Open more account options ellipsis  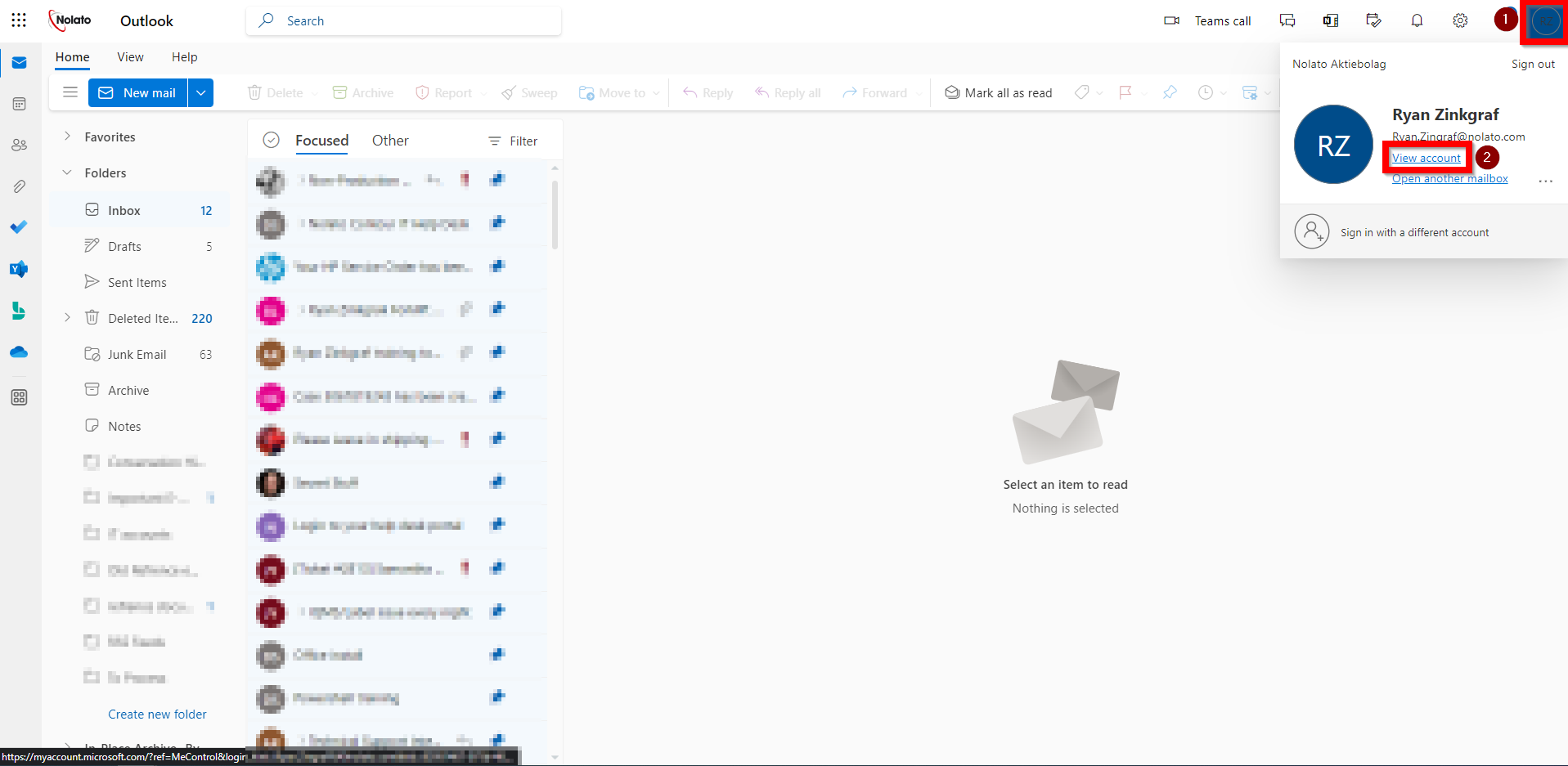click(1545, 181)
